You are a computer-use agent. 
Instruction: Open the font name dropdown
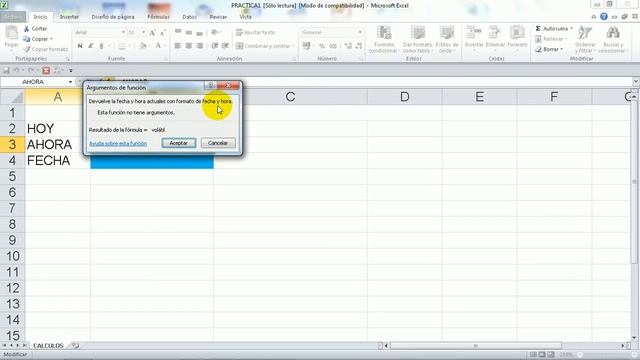tap(123, 32)
